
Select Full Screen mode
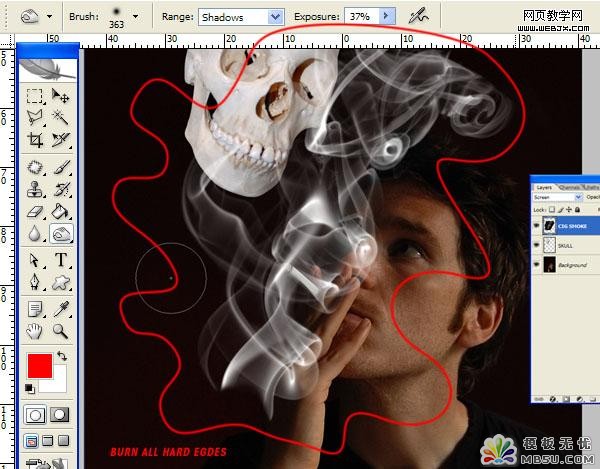[x=63, y=441]
